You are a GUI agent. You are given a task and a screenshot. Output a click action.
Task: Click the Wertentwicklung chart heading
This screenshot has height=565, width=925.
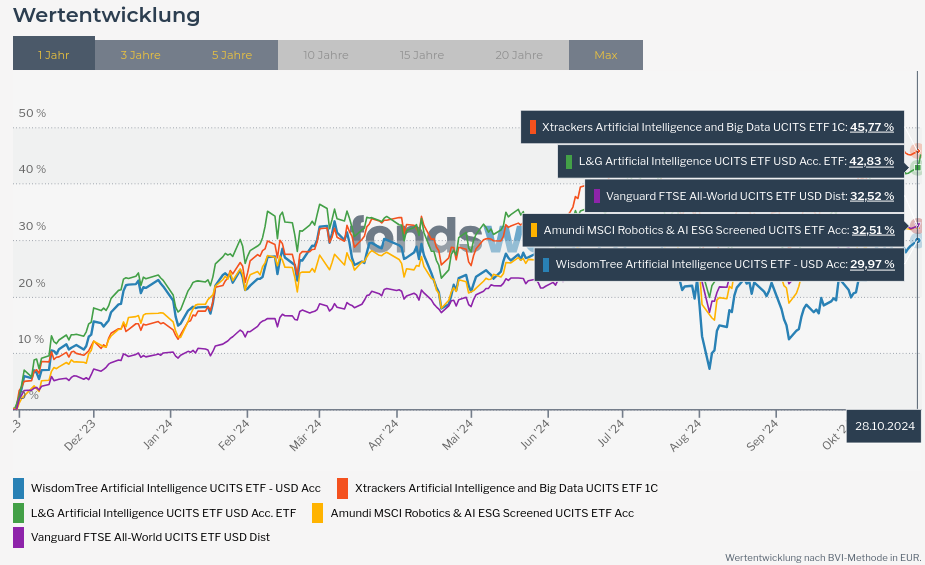(x=106, y=15)
